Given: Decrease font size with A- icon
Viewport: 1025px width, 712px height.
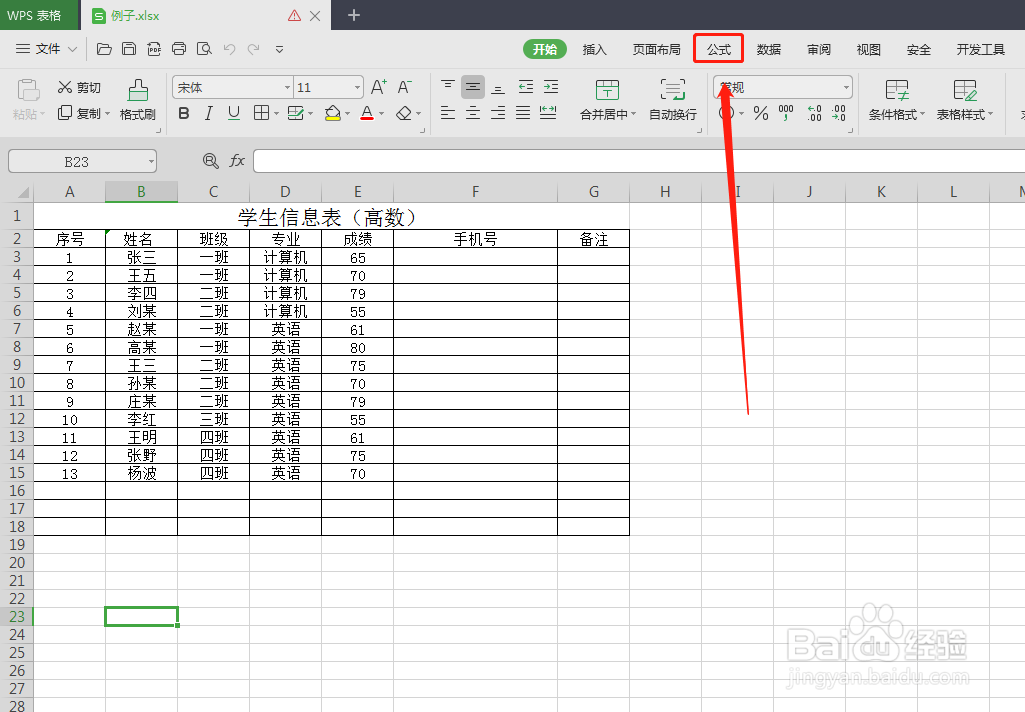Looking at the screenshot, I should coord(405,87).
